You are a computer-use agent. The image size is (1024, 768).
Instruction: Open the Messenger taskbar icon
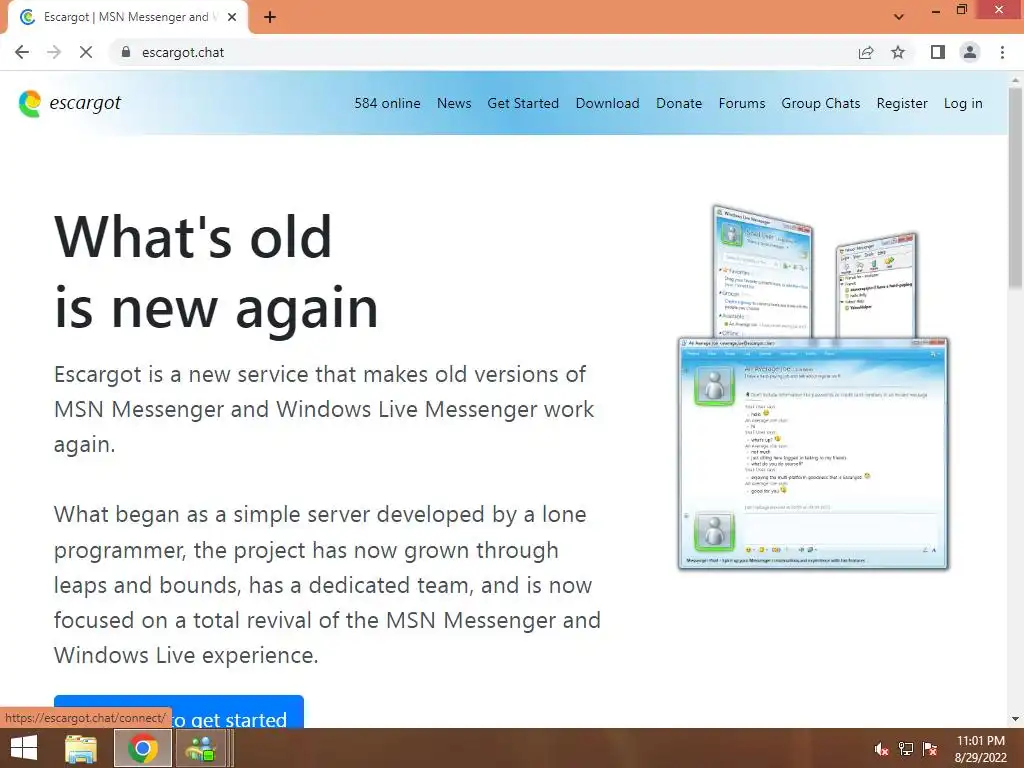pyautogui.click(x=203, y=748)
